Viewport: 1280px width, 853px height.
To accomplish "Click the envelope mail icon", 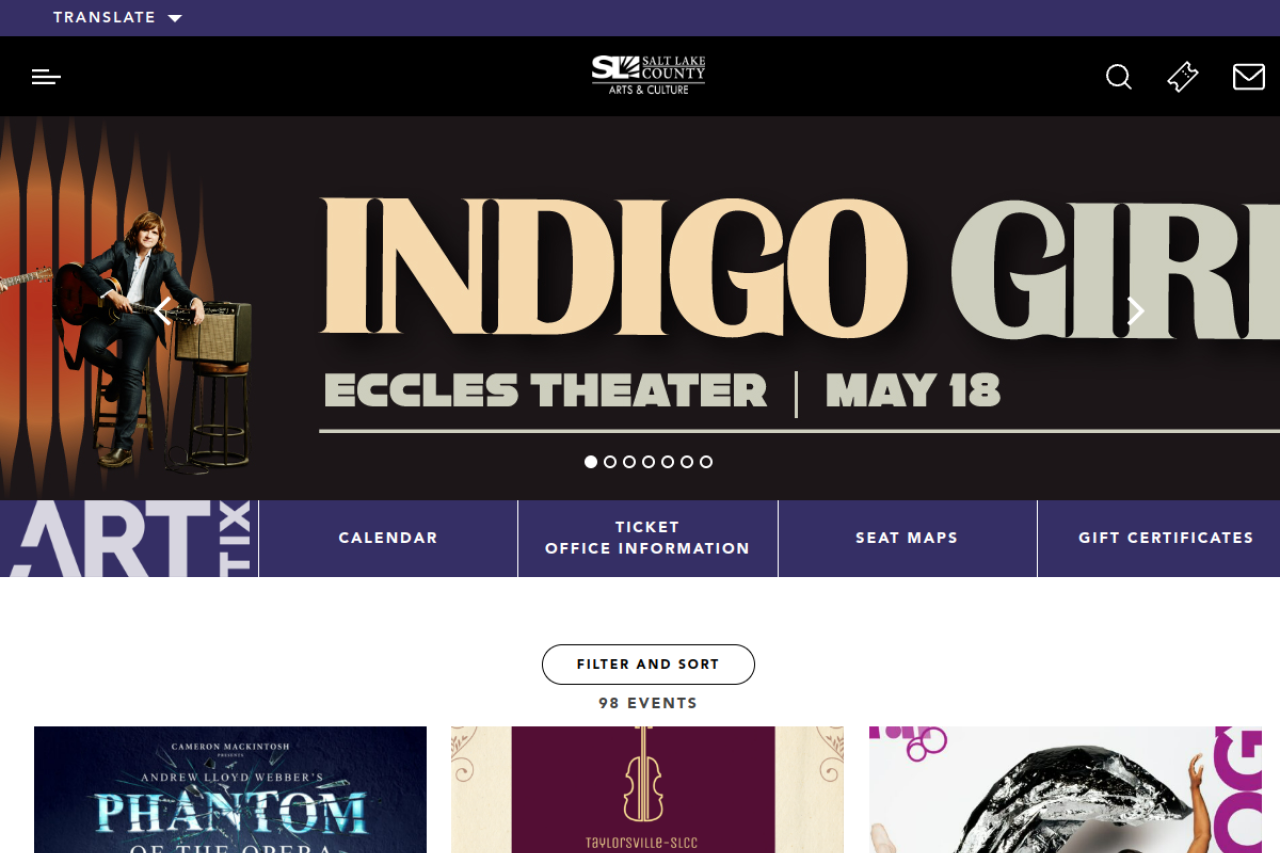I will (1248, 77).
